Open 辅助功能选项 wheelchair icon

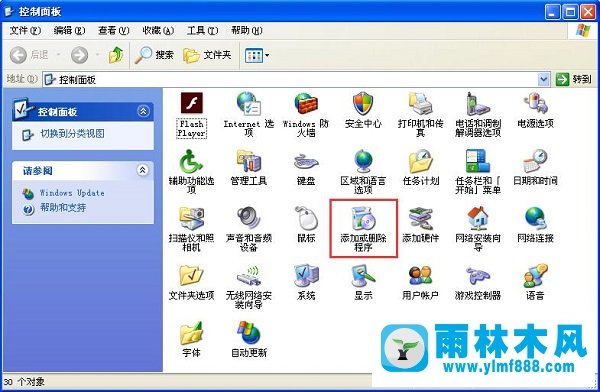coord(191,172)
